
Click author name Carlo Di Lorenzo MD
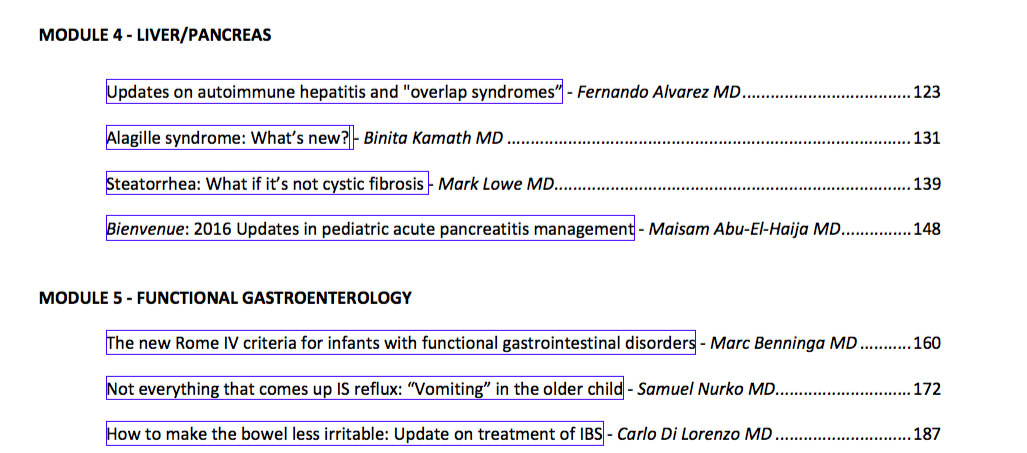click(x=695, y=435)
